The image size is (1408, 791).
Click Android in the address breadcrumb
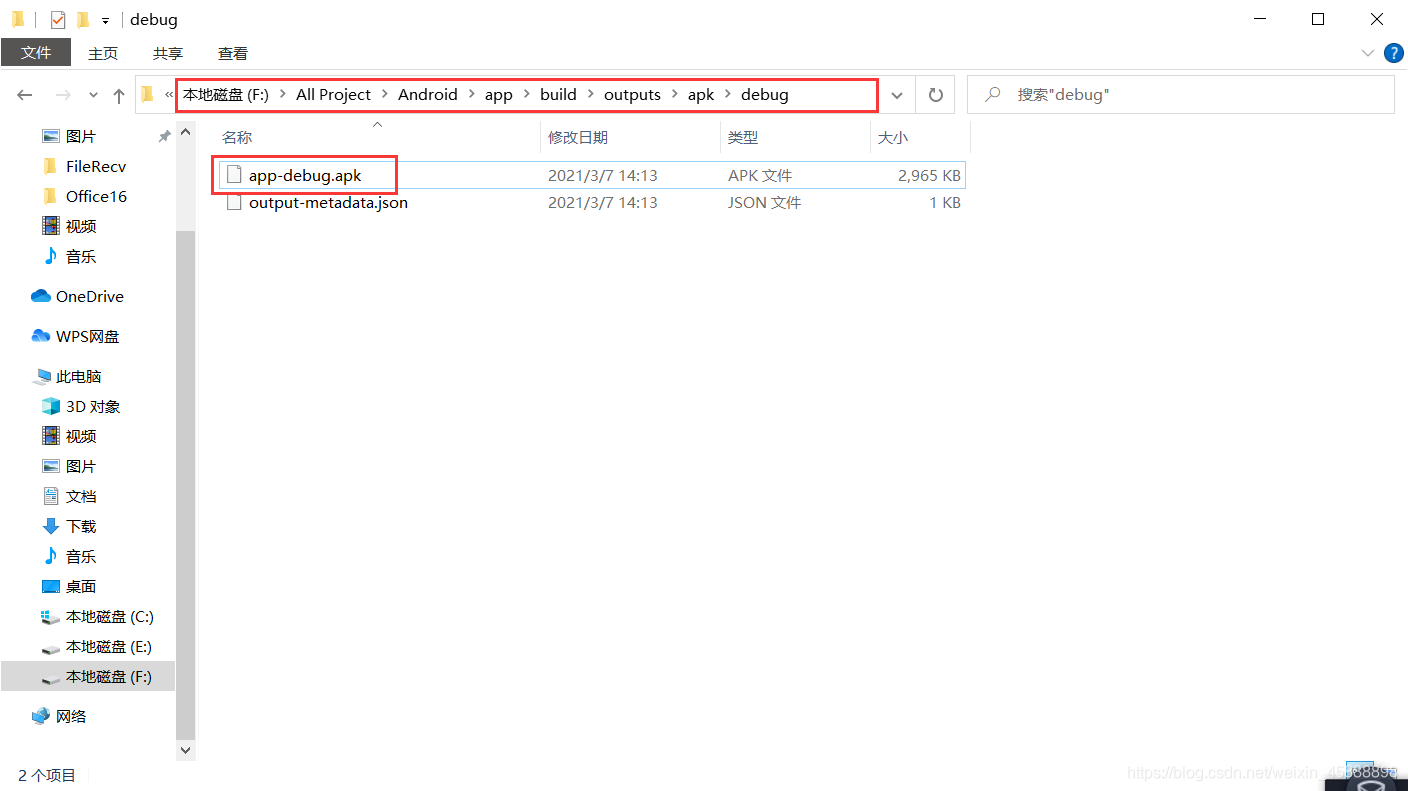[427, 94]
